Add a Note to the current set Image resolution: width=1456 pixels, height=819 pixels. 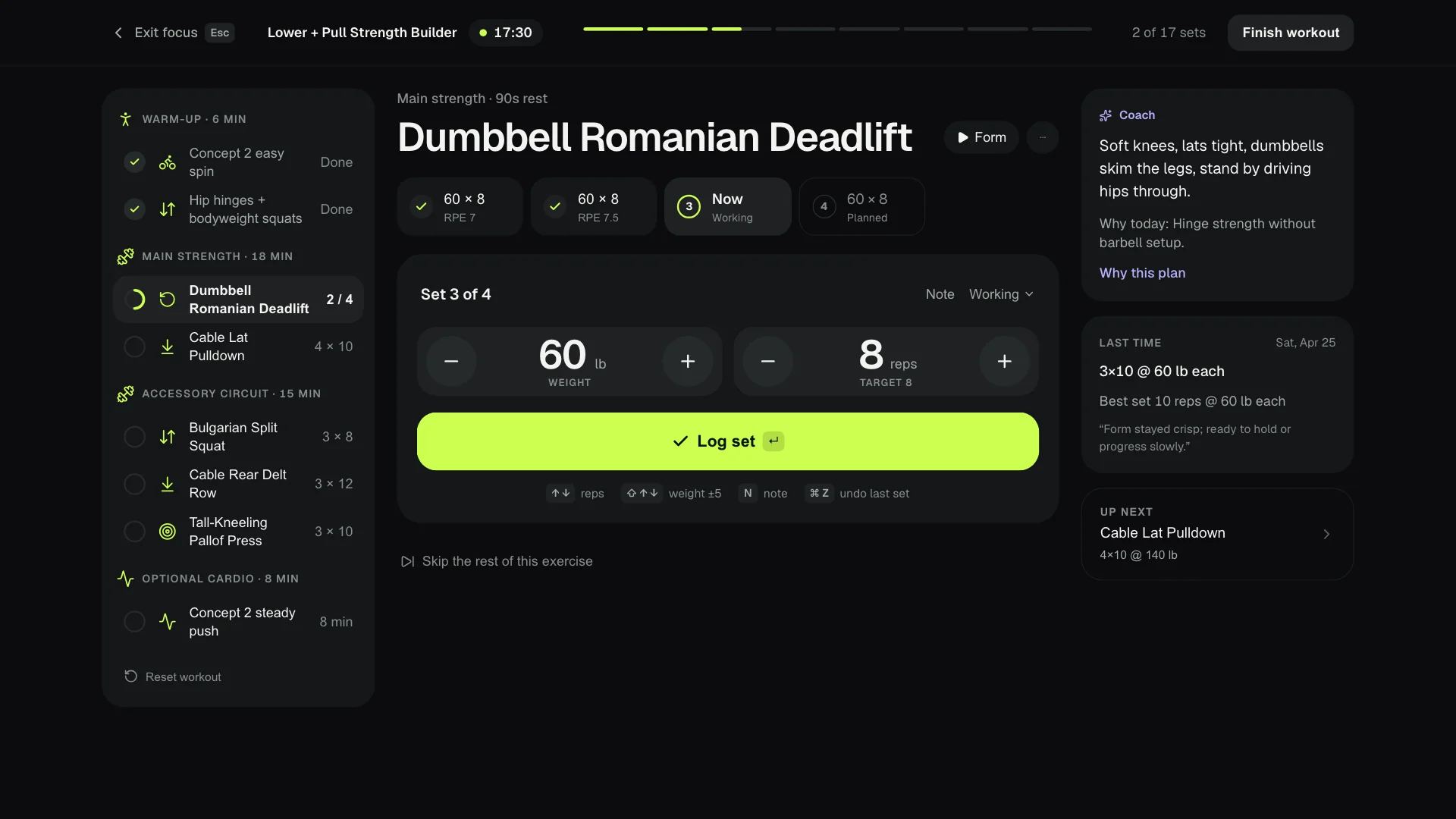pyautogui.click(x=940, y=294)
